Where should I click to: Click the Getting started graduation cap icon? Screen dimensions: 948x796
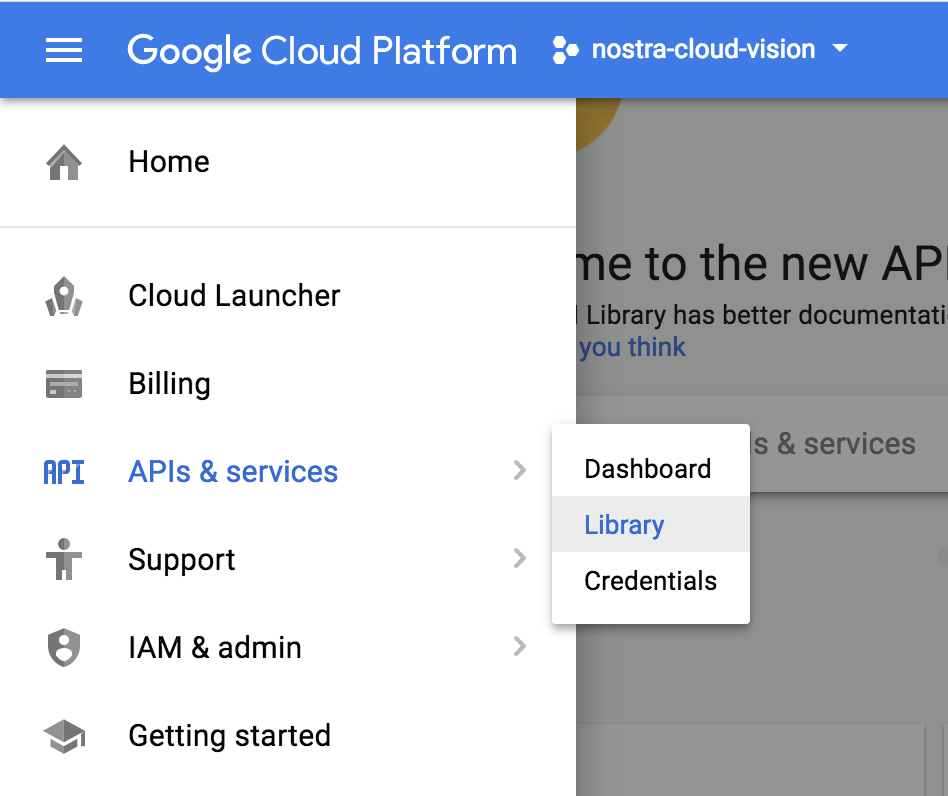(64, 736)
